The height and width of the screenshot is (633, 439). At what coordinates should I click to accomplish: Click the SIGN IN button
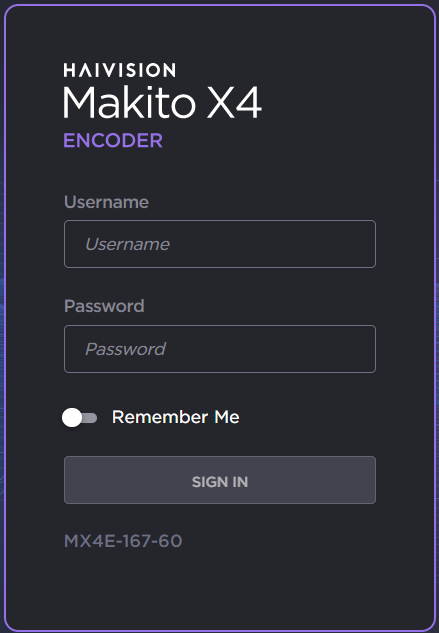(x=220, y=480)
